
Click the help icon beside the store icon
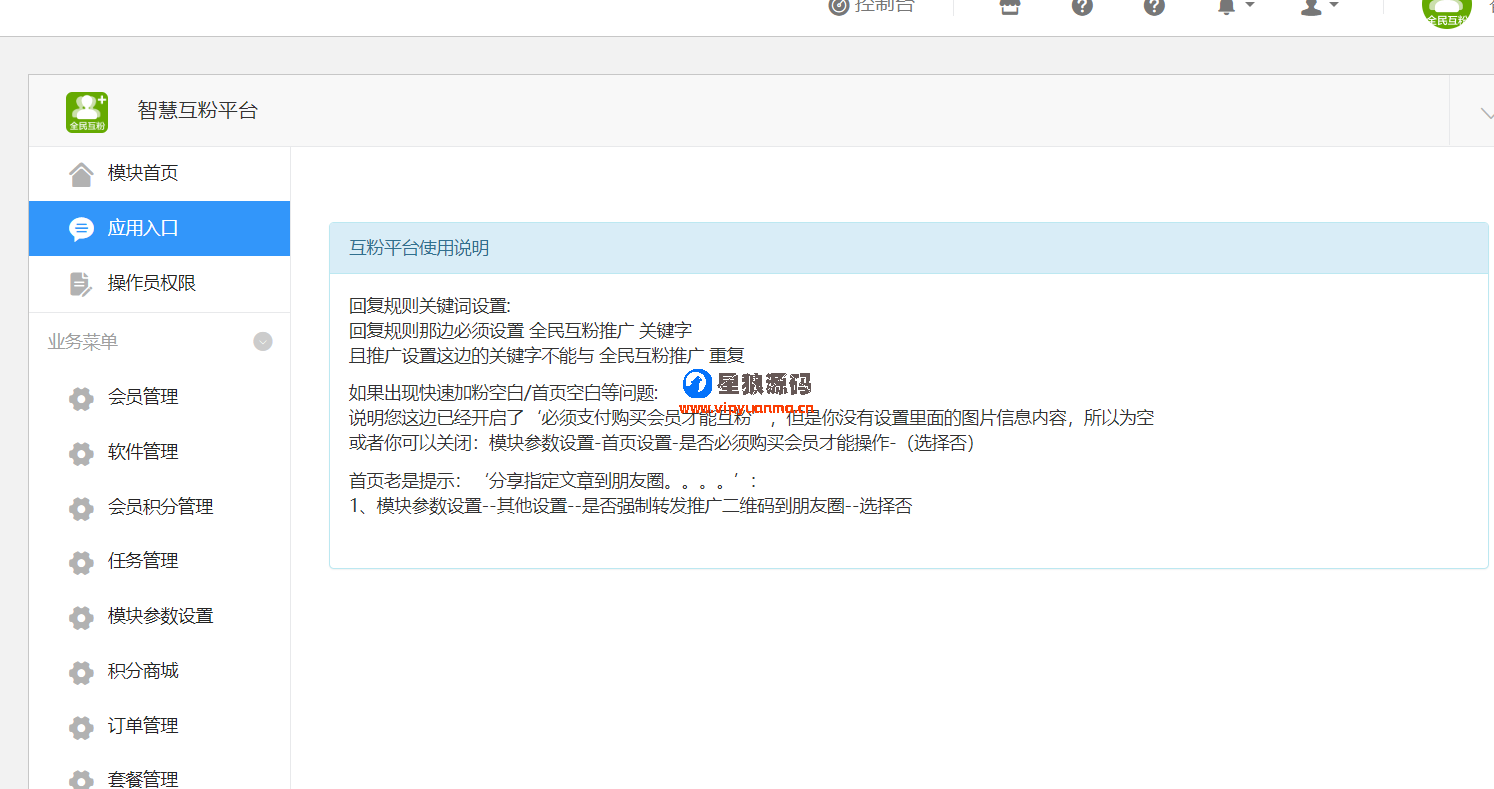point(1082,6)
